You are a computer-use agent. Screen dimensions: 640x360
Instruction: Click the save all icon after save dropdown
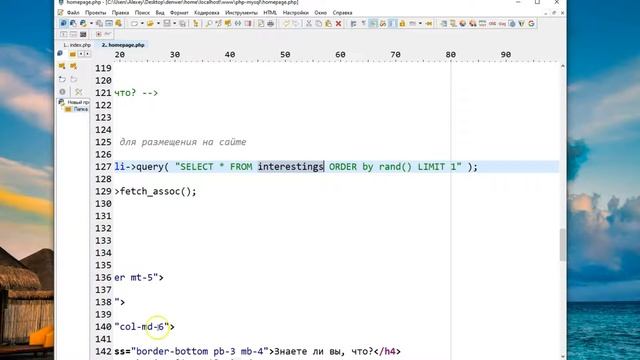pos(182,24)
